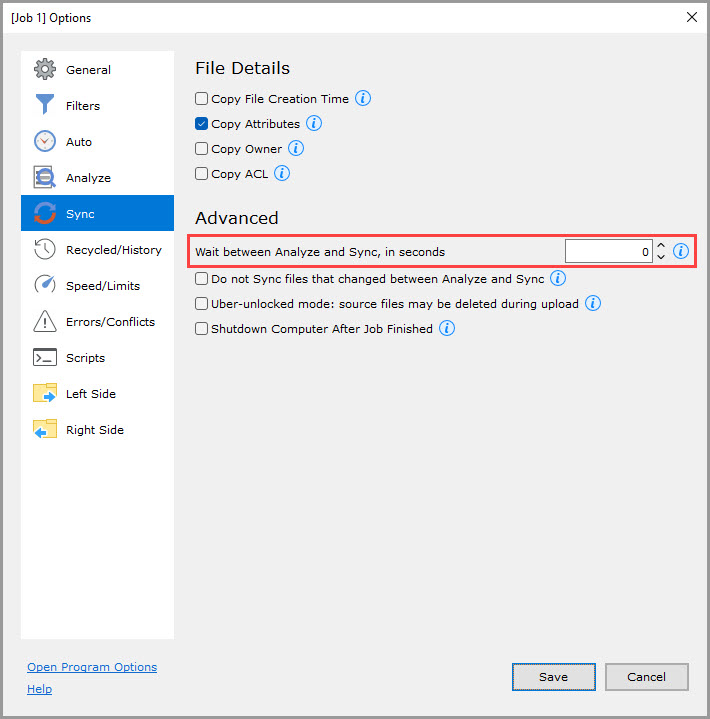Open Program Options link

[92, 667]
